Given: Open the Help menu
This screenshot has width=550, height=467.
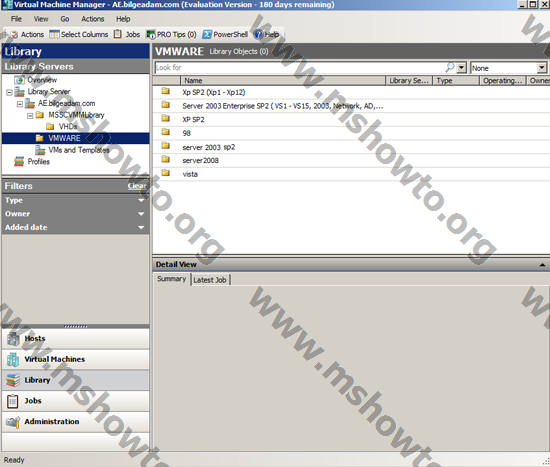Looking at the screenshot, I should pyautogui.click(x=123, y=19).
